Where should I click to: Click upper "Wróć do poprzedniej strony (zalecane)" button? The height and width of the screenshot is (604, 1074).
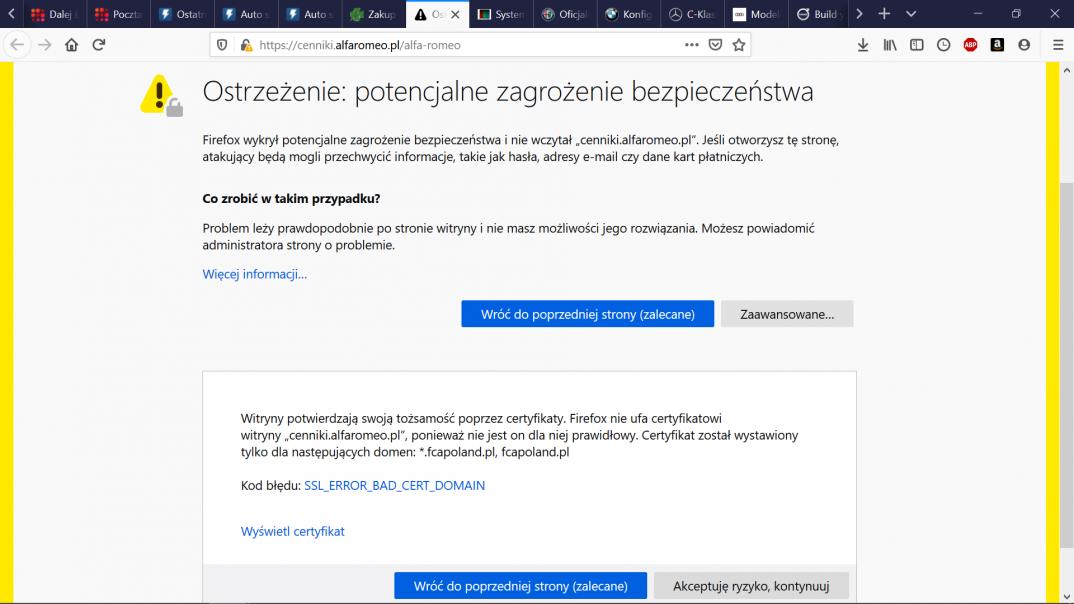click(588, 314)
